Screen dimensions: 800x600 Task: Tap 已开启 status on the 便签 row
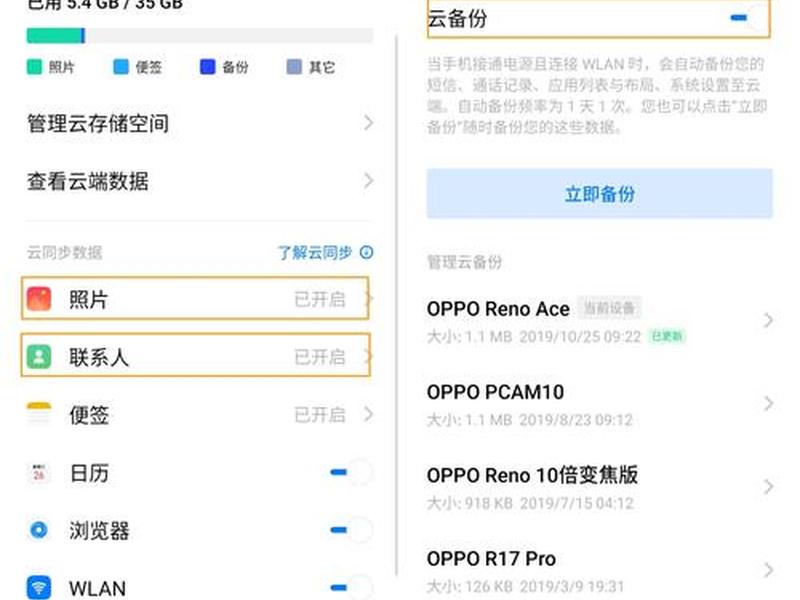coord(320,415)
